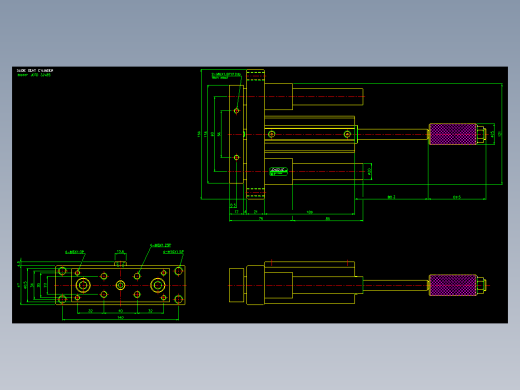Click the hex nut on the top view knob
Image resolution: width=520 pixels, height=390 pixels.
tap(481, 134)
